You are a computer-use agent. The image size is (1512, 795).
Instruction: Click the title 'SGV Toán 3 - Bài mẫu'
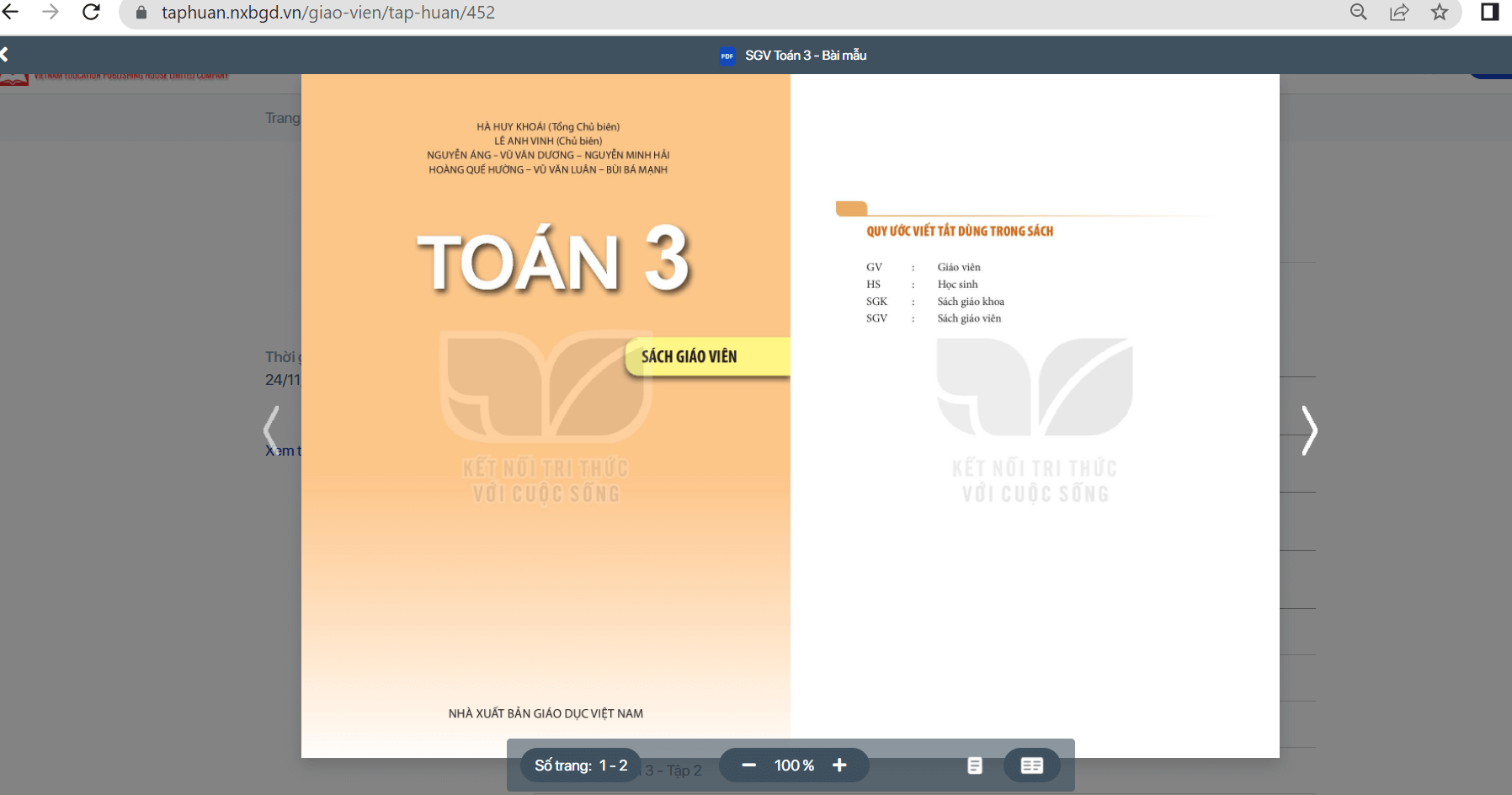[806, 56]
